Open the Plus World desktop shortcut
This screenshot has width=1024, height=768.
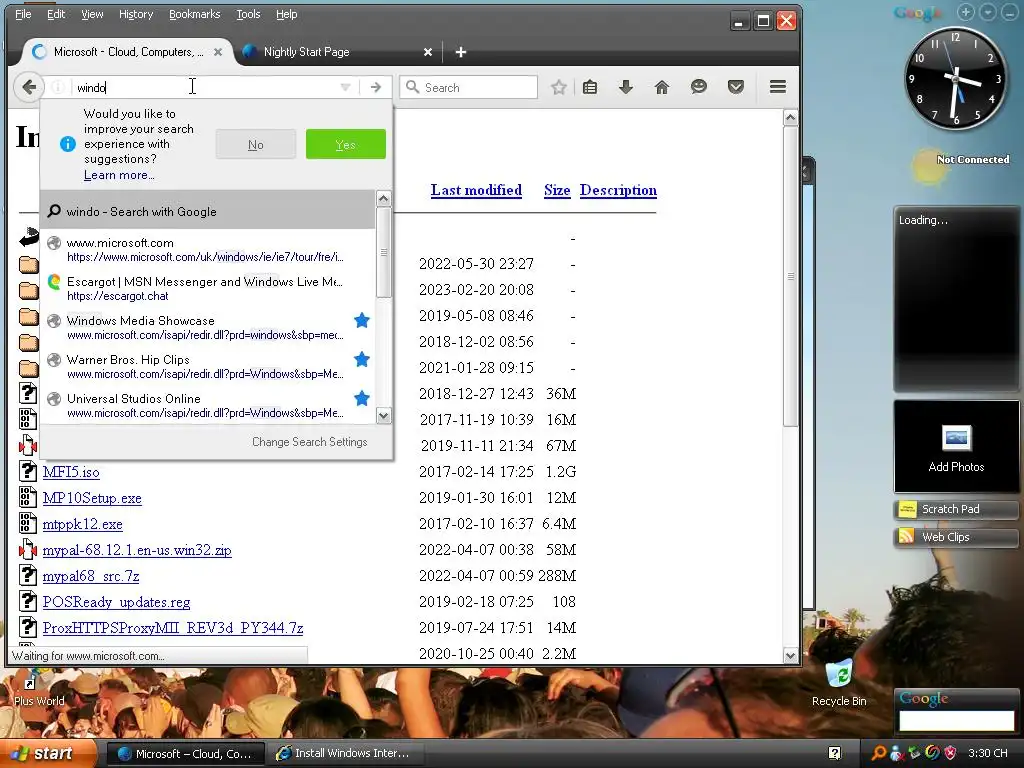pos(39,692)
